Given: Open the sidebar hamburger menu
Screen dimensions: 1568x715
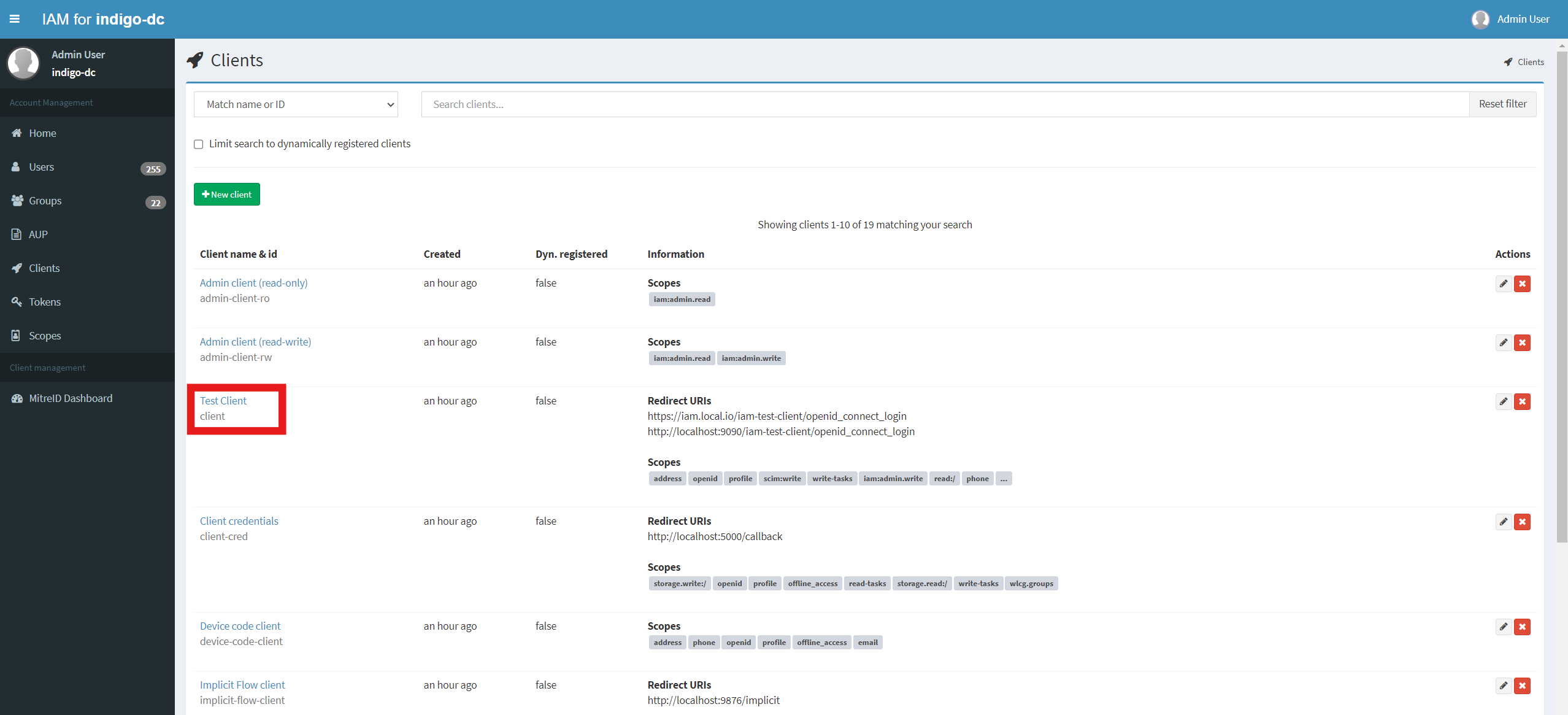Looking at the screenshot, I should pos(15,19).
